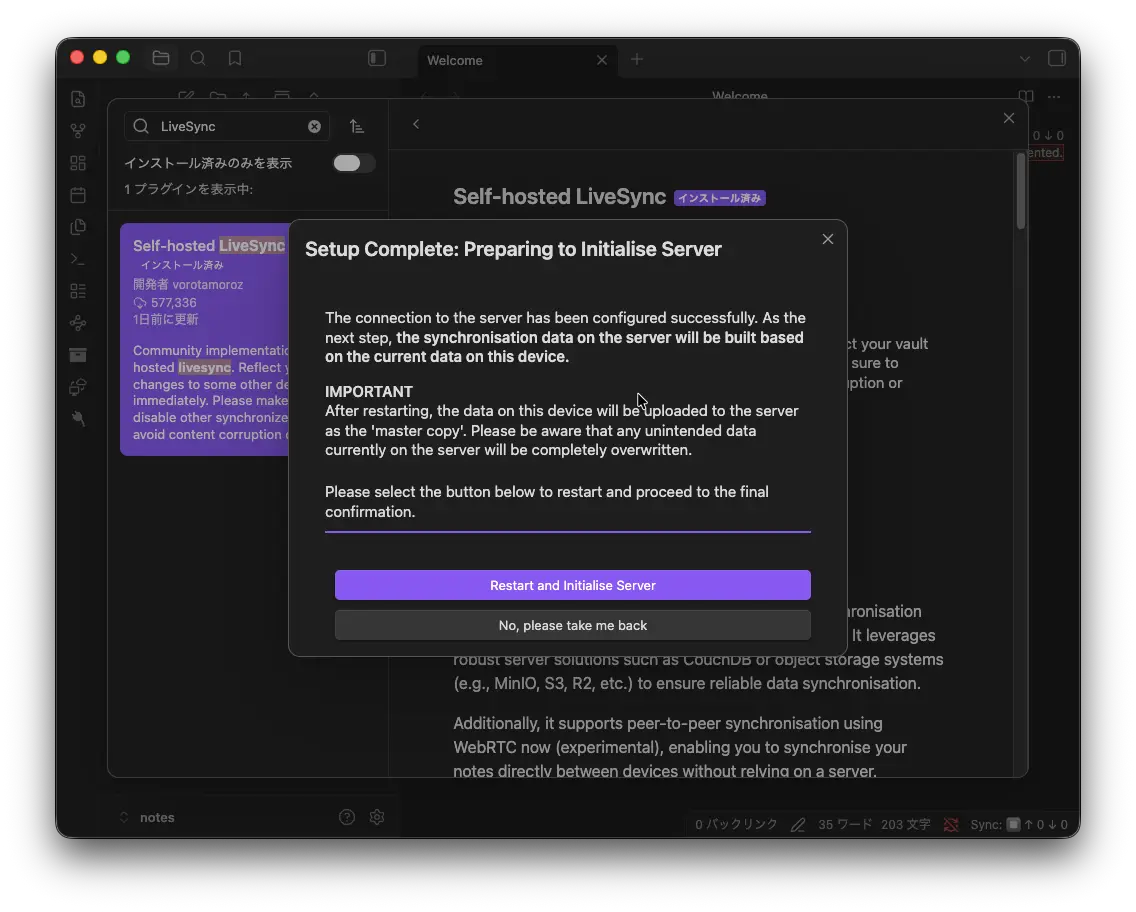Change plugin list sort order
This screenshot has width=1136, height=912.
[x=356, y=126]
